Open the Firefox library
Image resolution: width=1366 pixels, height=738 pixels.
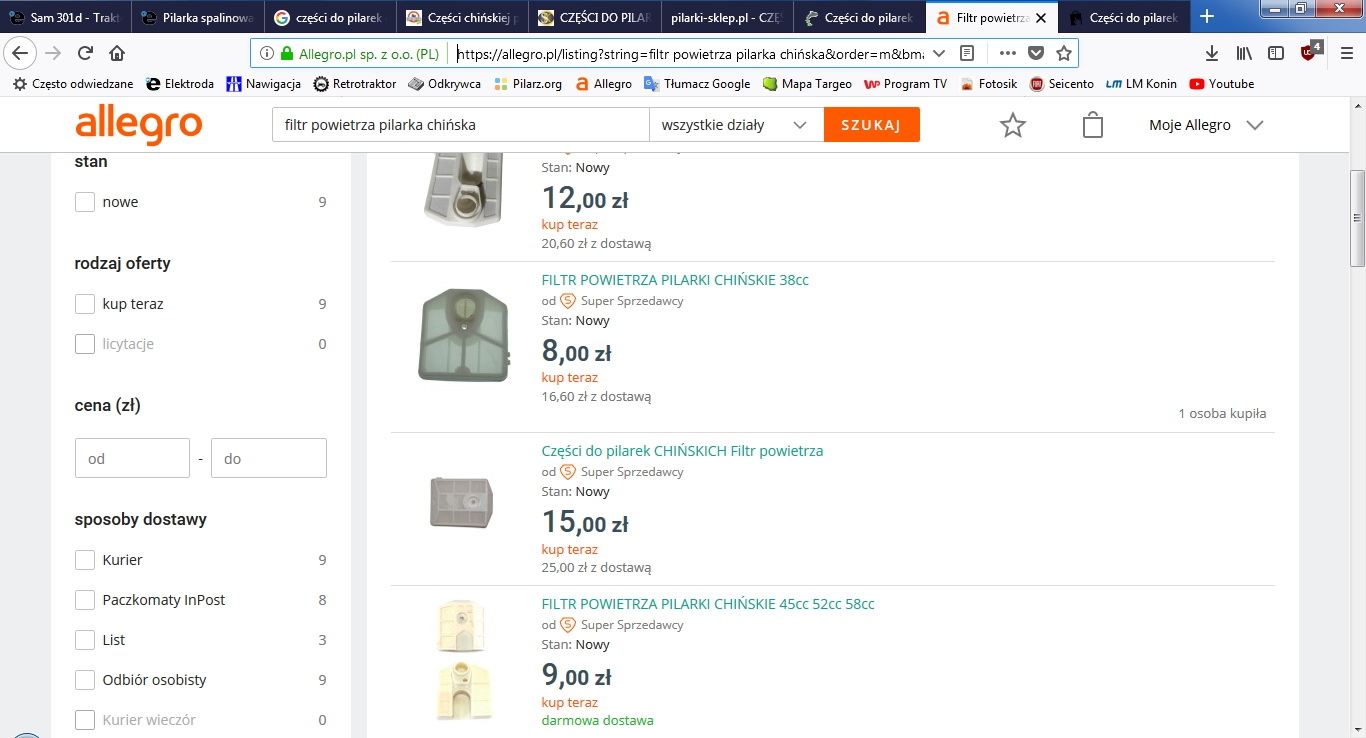click(1244, 54)
